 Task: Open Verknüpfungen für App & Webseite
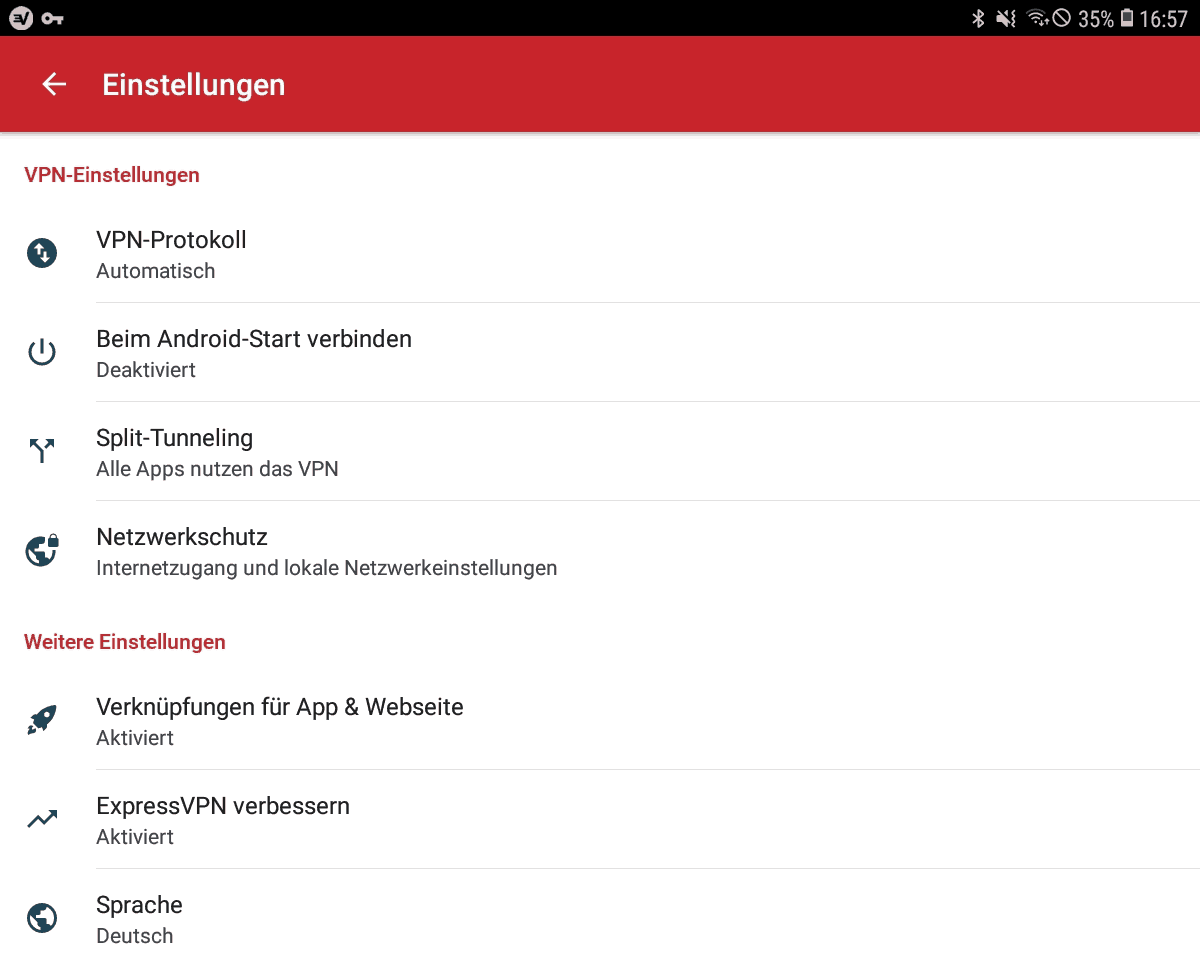tap(600, 721)
